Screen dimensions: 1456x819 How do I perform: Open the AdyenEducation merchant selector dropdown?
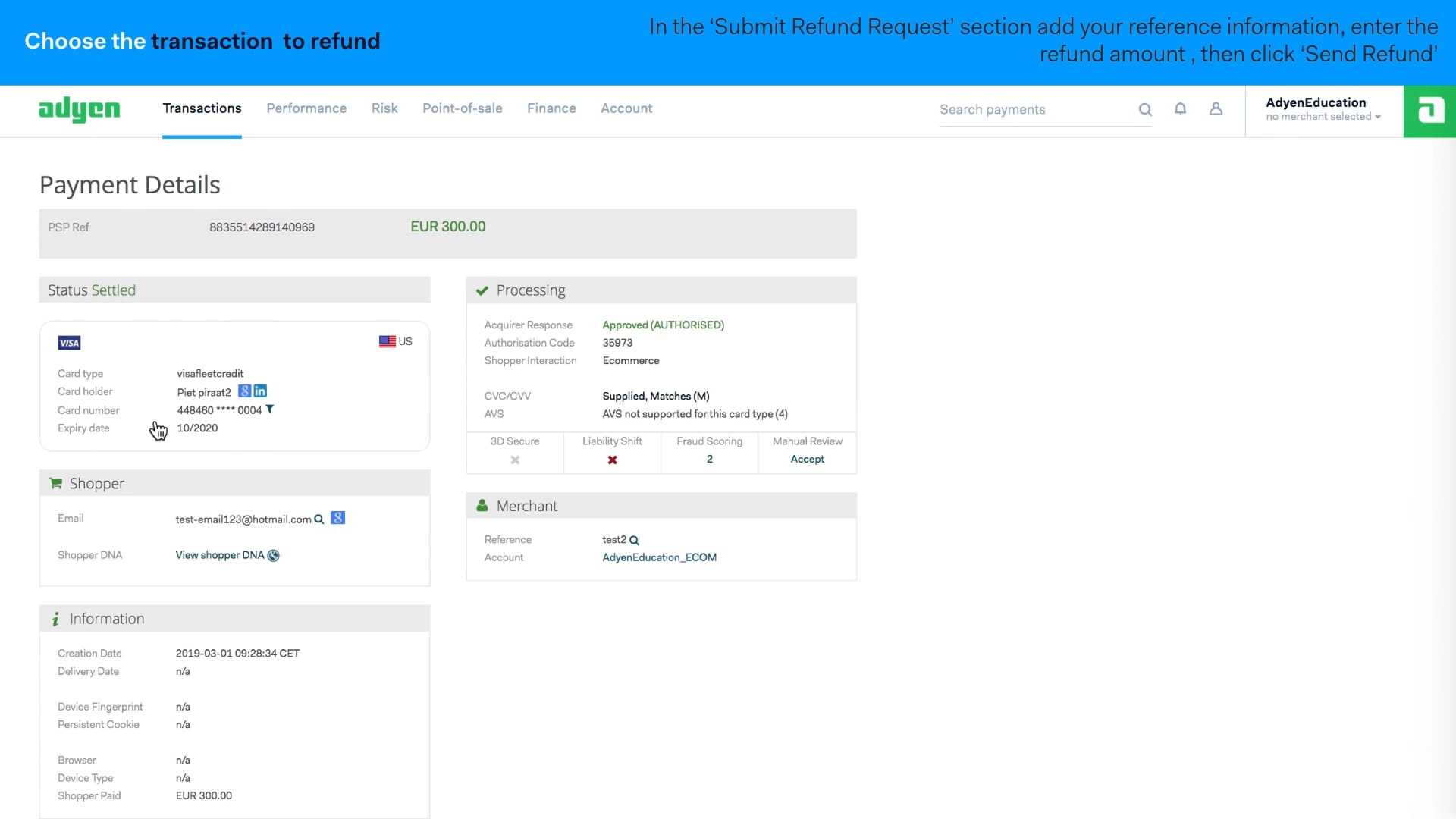[1323, 109]
